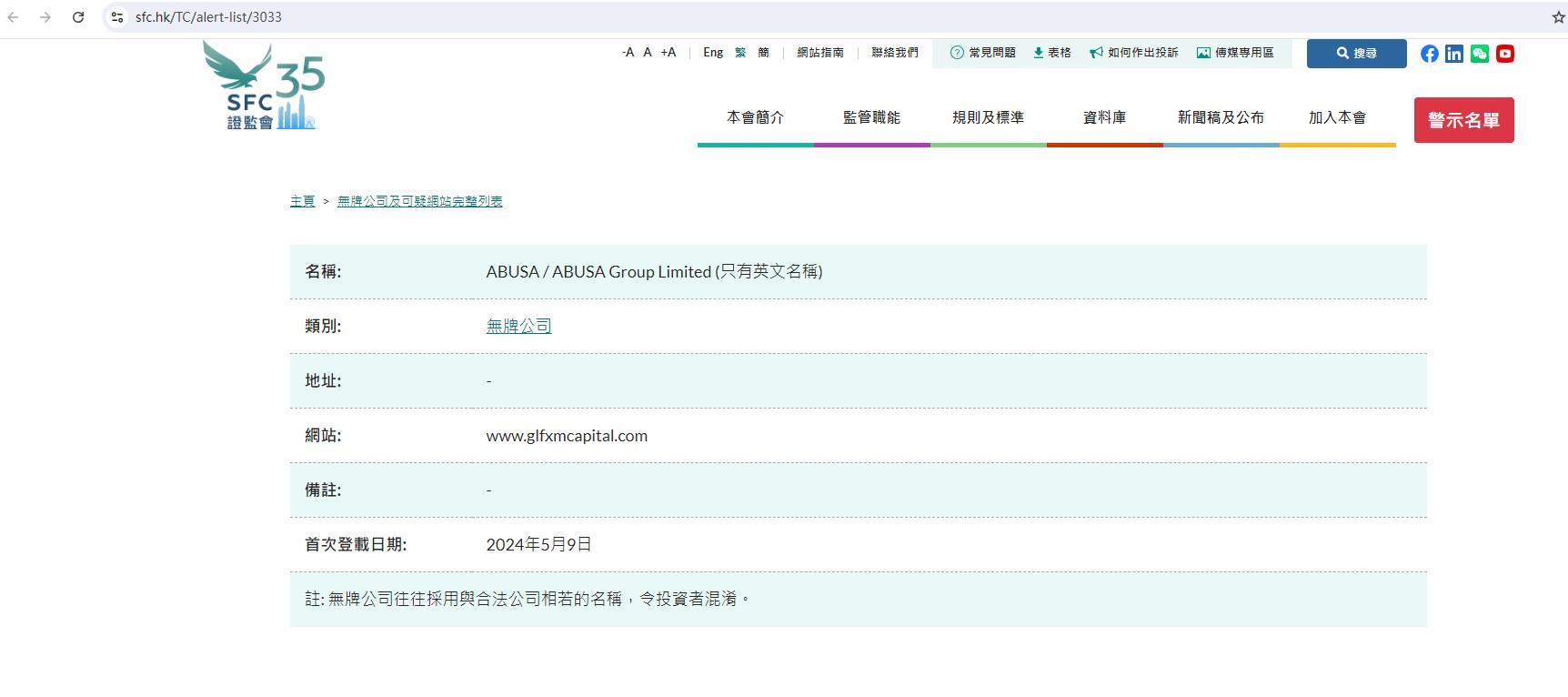Screen dimensions: 1568x697
Task: Click the site information icon in address bar
Action: pos(117,17)
